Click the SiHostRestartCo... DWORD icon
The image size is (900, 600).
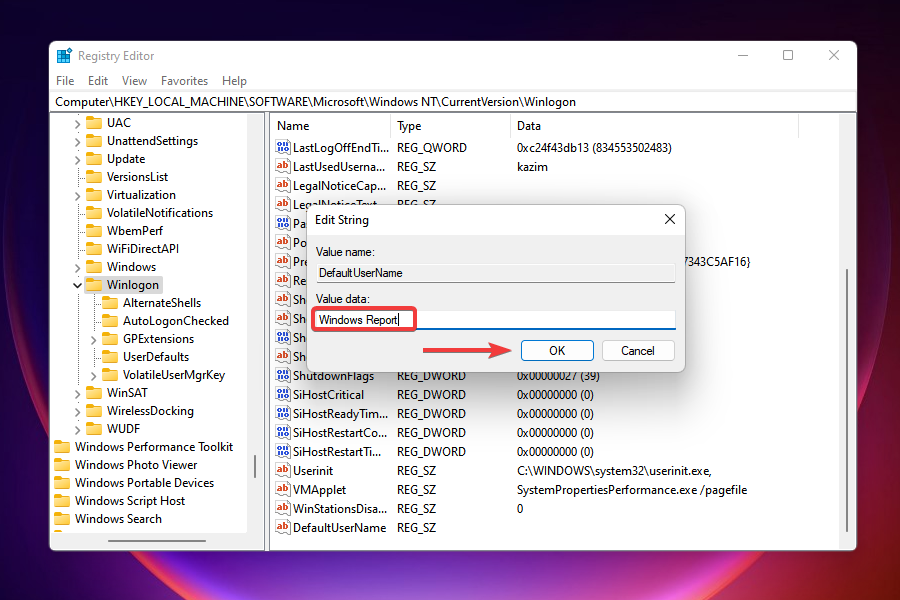click(x=282, y=432)
